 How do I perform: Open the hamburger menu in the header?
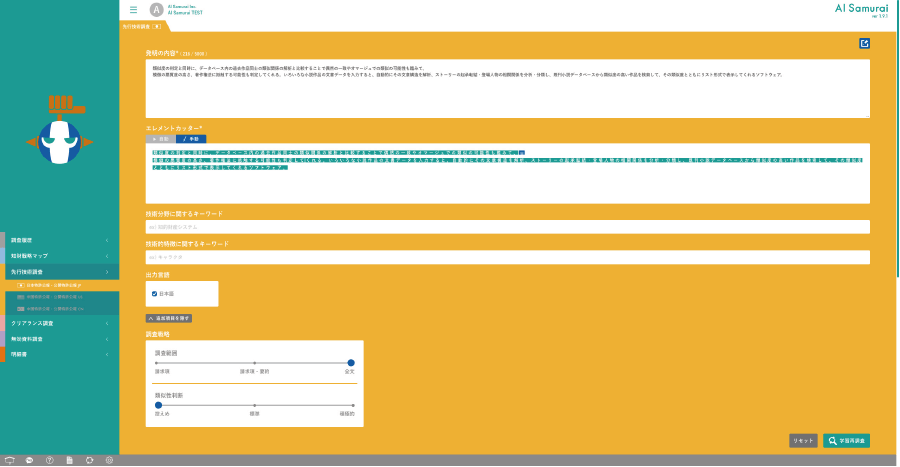pos(134,10)
